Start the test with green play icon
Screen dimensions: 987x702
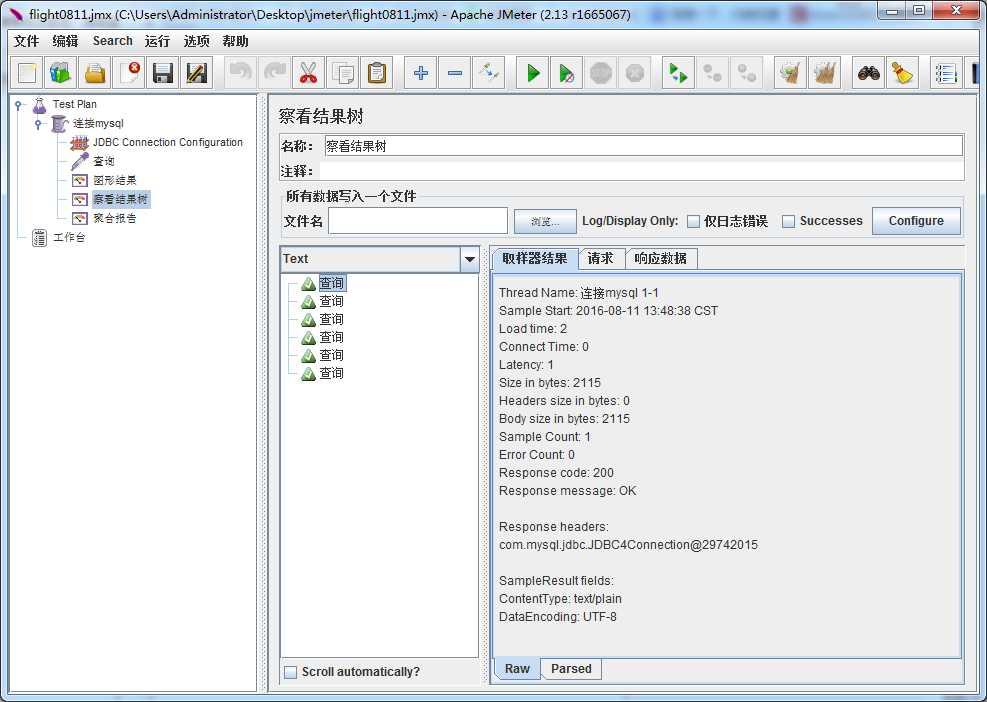(533, 73)
